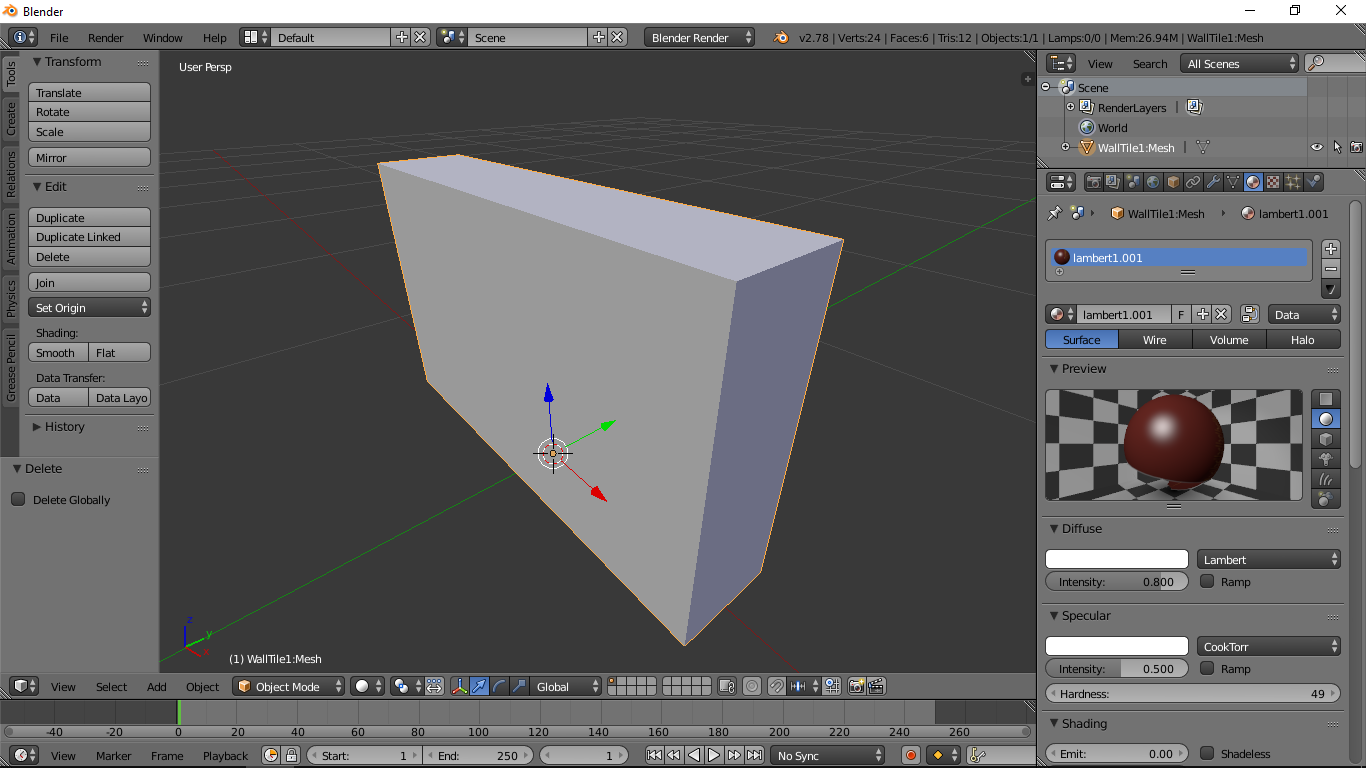
Task: Switch to the Wire material type tab
Action: tap(1155, 340)
